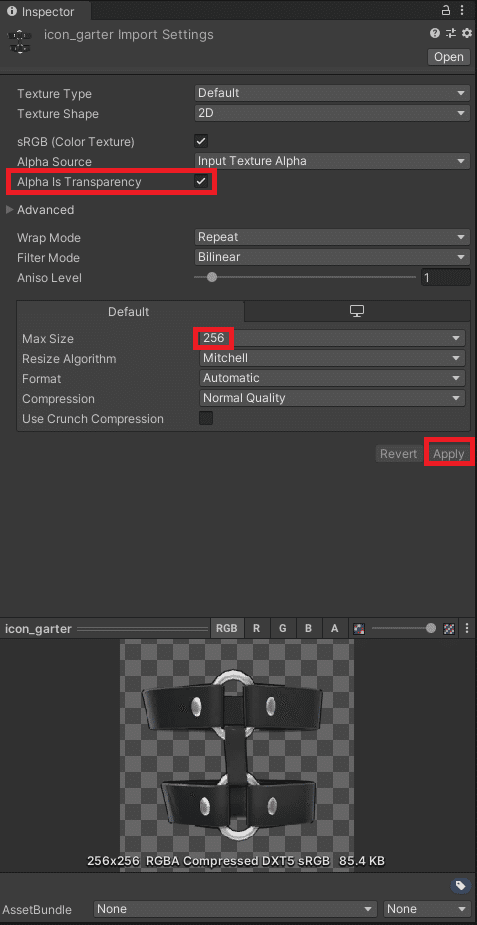Open the Max Size dropdown
The width and height of the screenshot is (477, 925).
point(332,339)
